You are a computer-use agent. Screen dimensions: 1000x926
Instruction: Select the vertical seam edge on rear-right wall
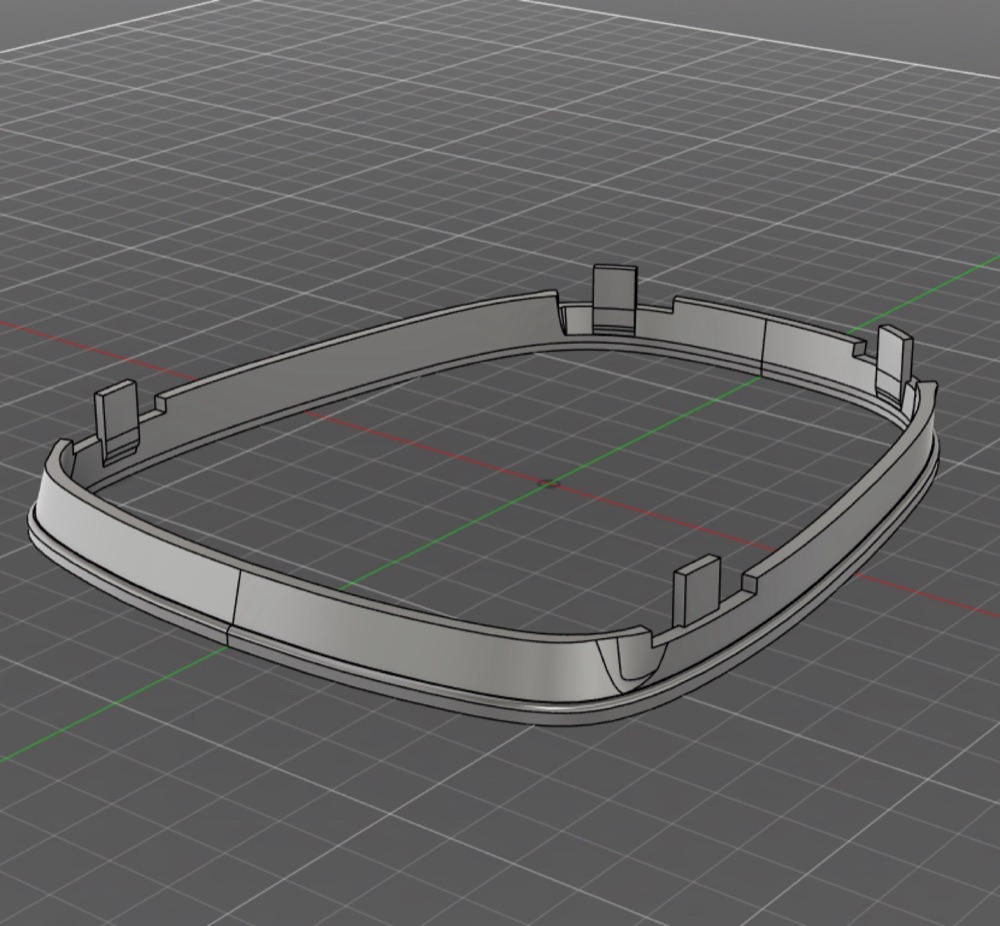coord(764,345)
